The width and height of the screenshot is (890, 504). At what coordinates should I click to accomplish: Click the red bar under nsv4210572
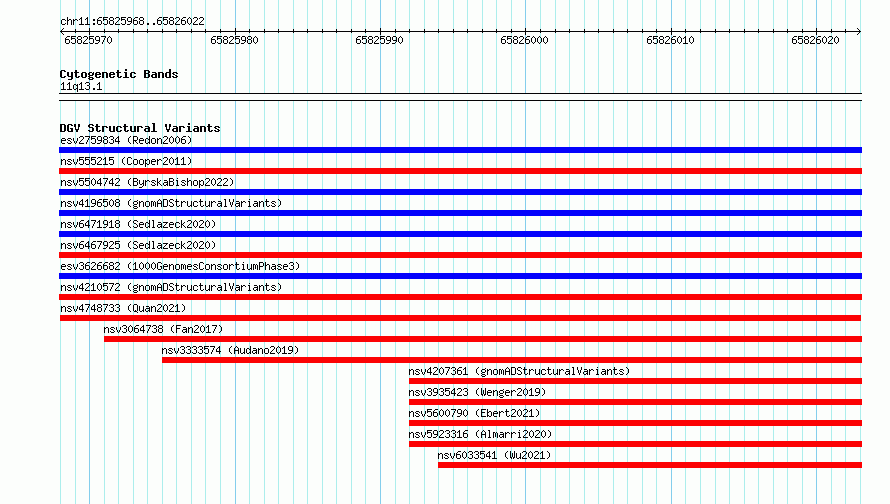tap(460, 297)
